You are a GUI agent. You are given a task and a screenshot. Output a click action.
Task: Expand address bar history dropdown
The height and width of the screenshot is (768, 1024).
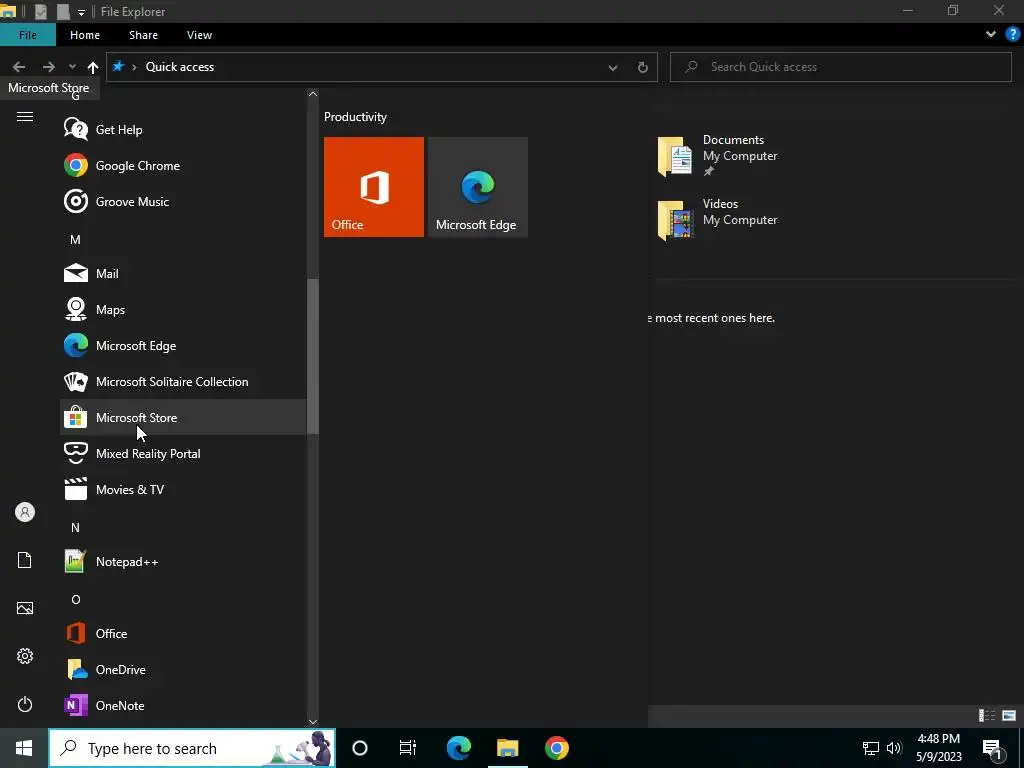613,67
